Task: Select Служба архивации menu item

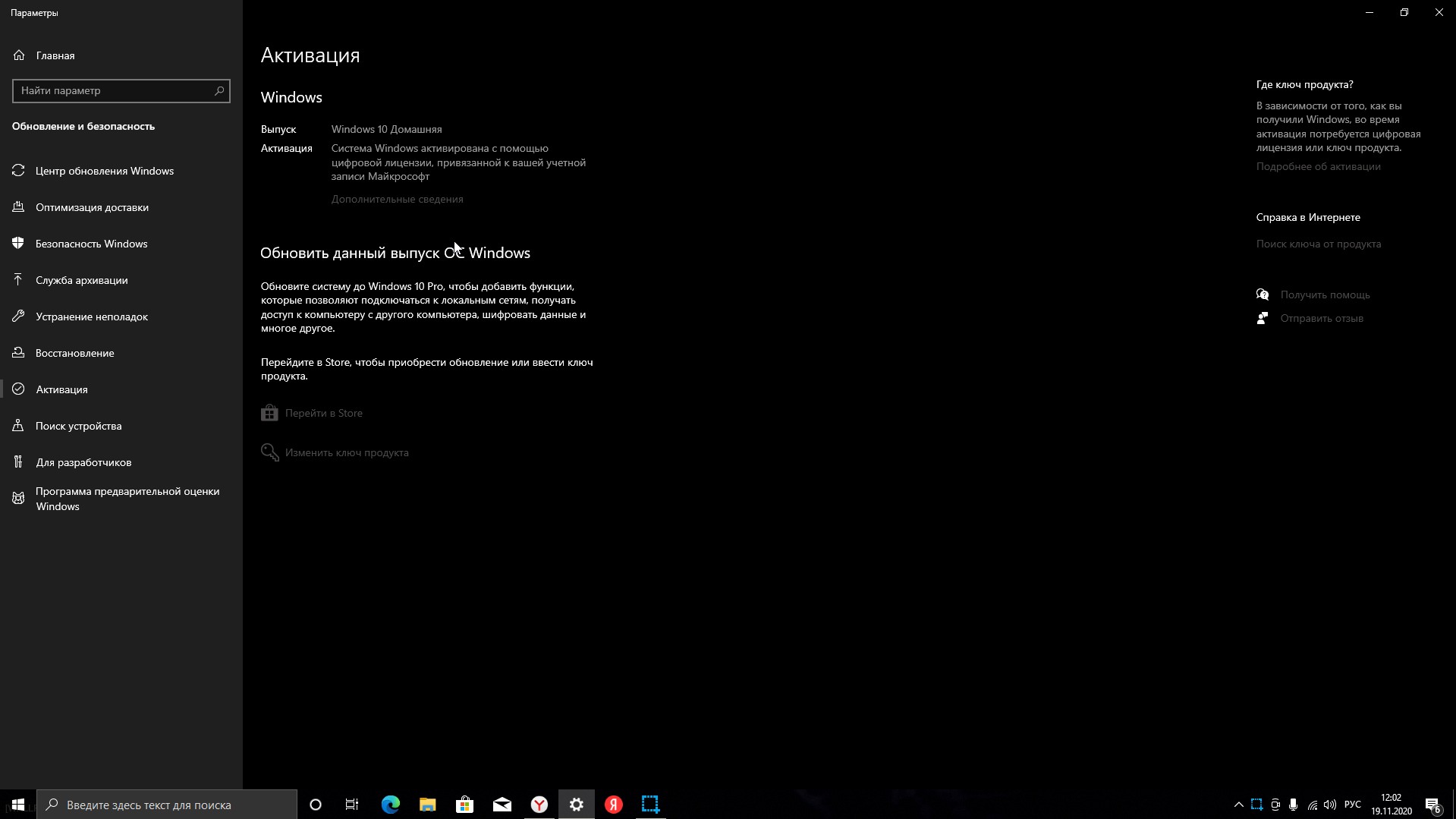Action: pyautogui.click(x=81, y=280)
